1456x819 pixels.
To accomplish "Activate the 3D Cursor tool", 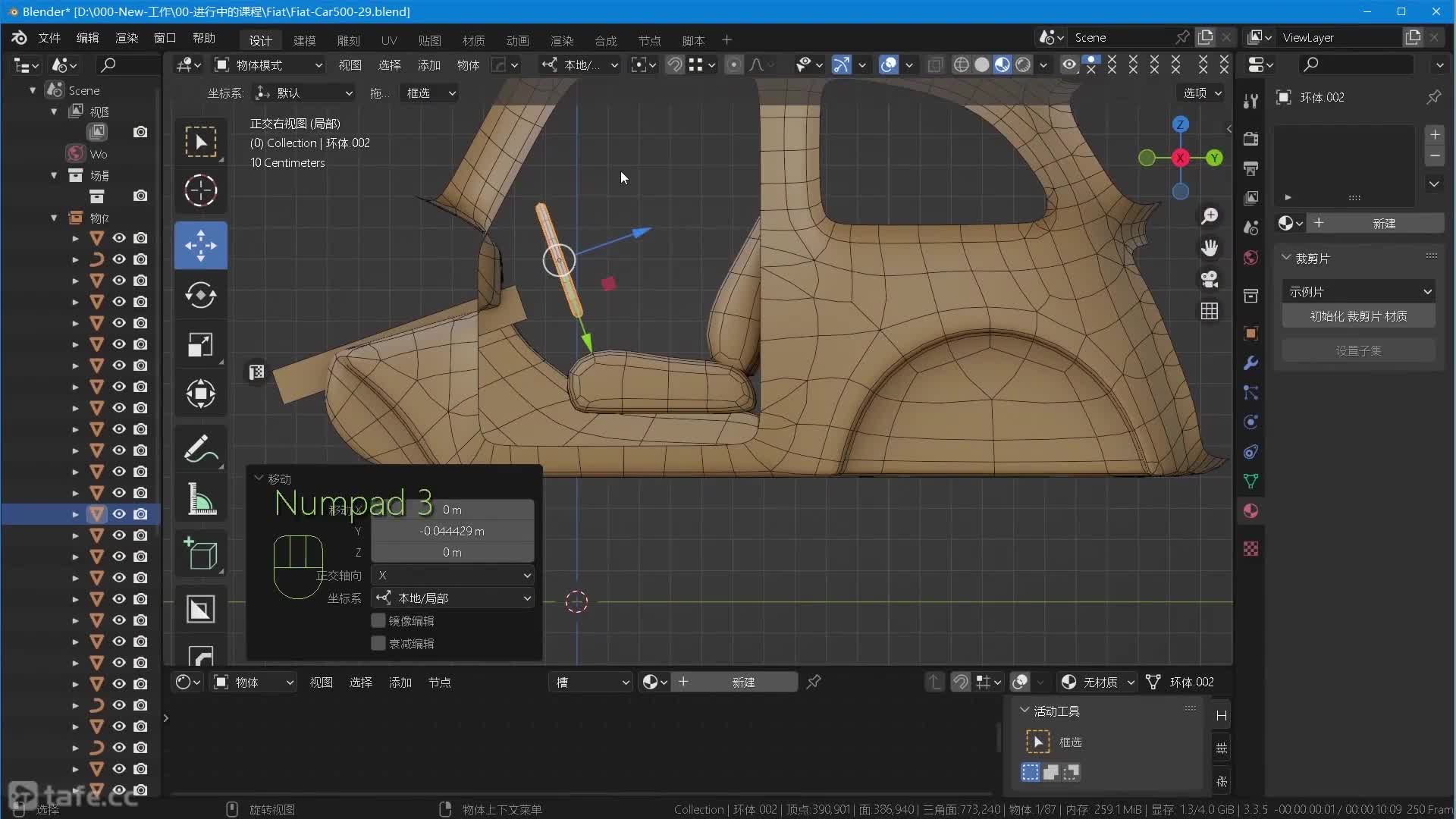I will [x=201, y=190].
